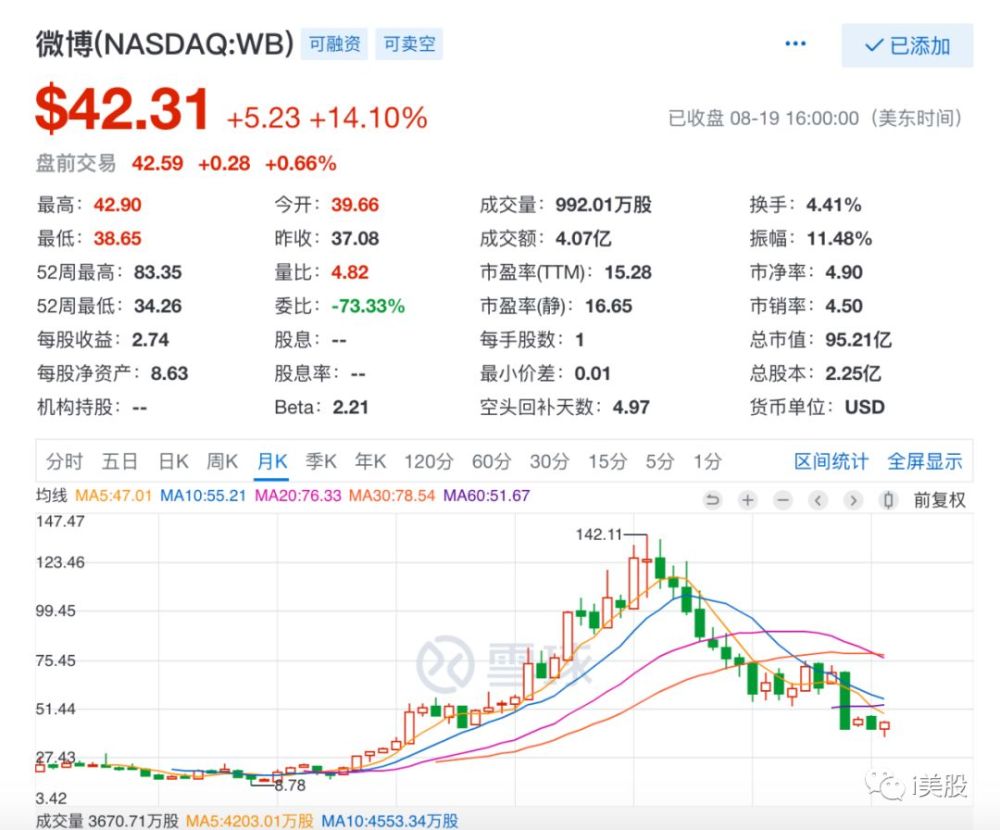Click the 8.78 low price marker
1000x830 pixels.
290,785
